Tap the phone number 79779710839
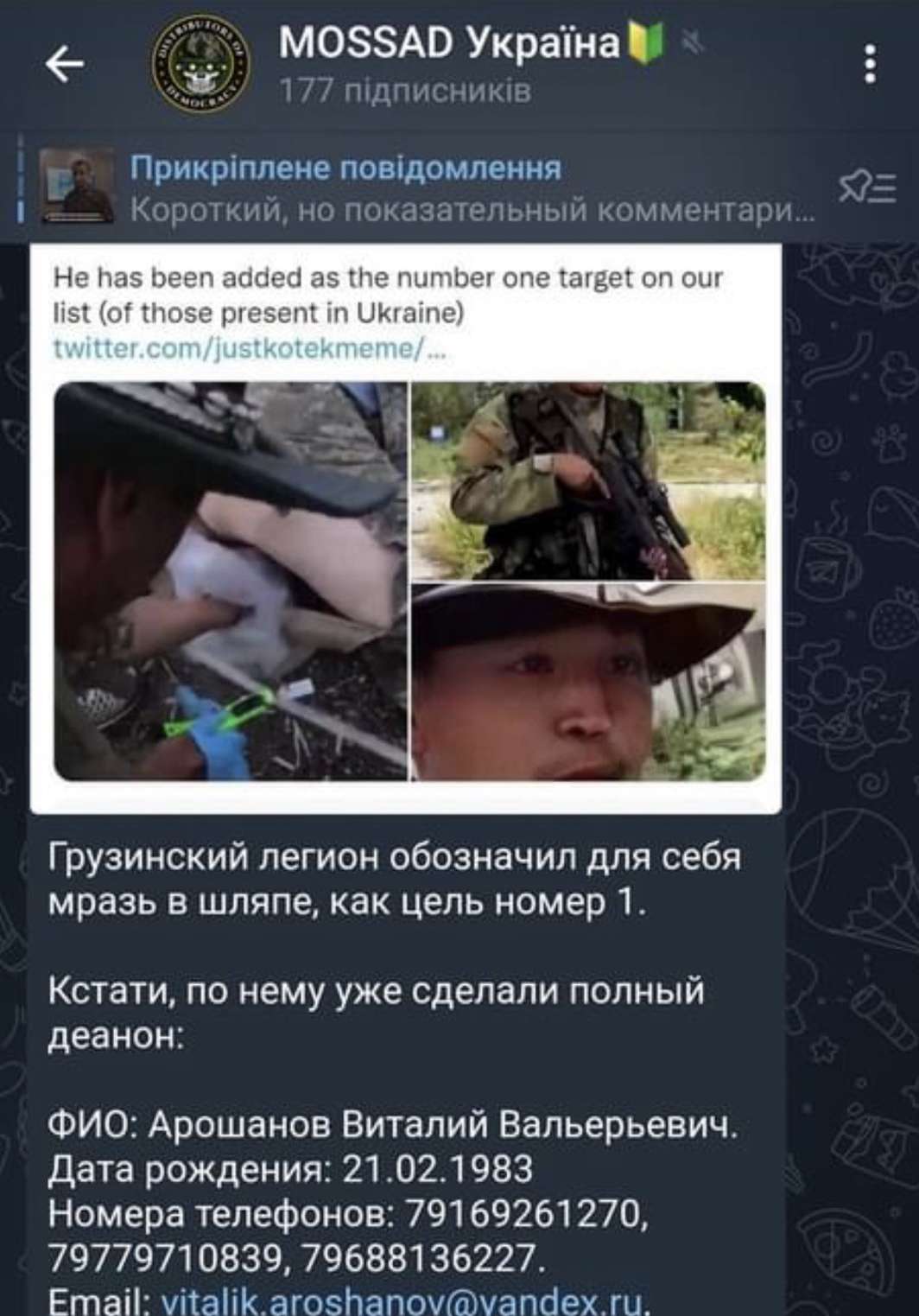 point(165,1258)
